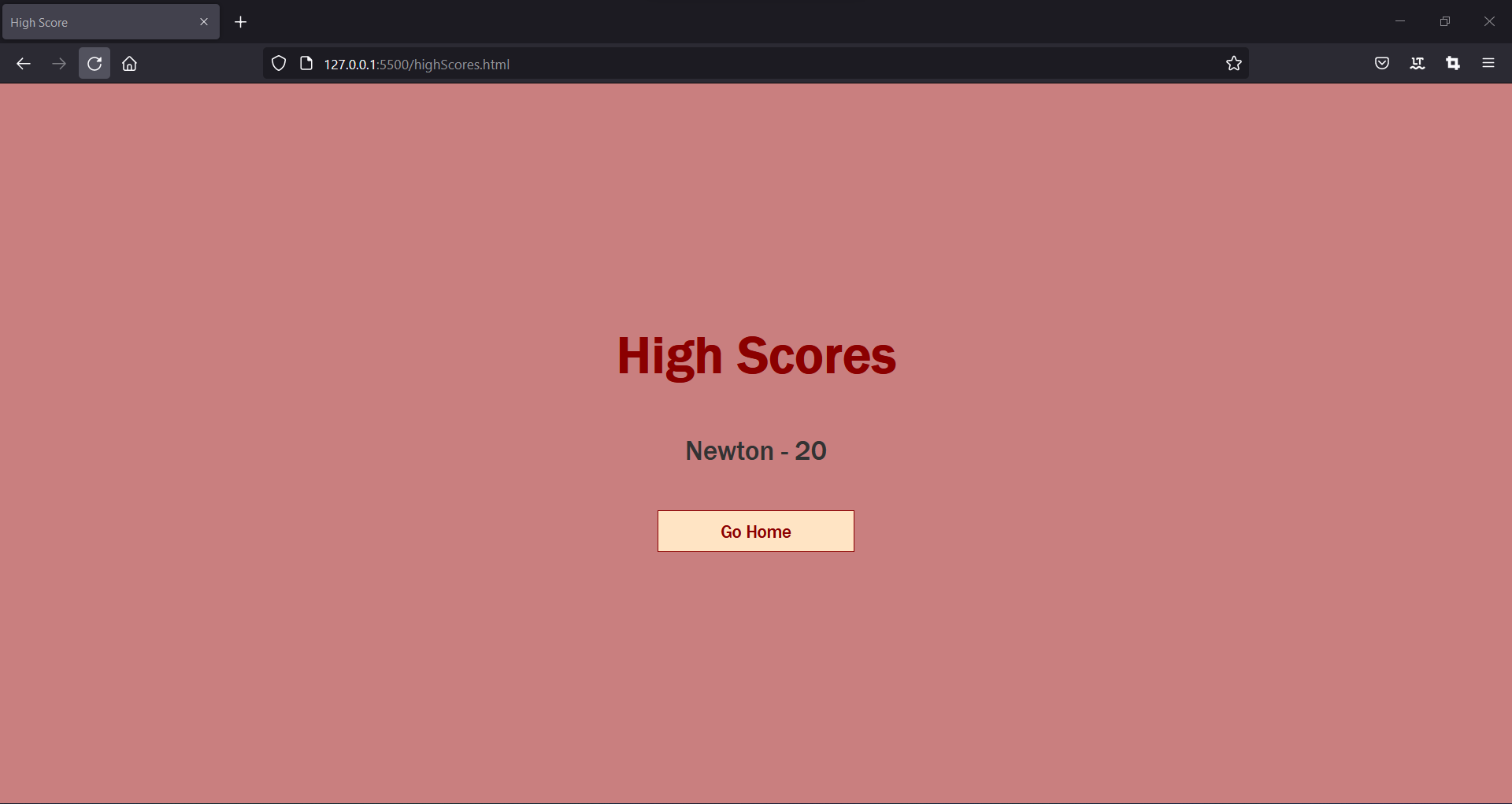Open tracking protection shield panel
The height and width of the screenshot is (804, 1512).
click(278, 63)
